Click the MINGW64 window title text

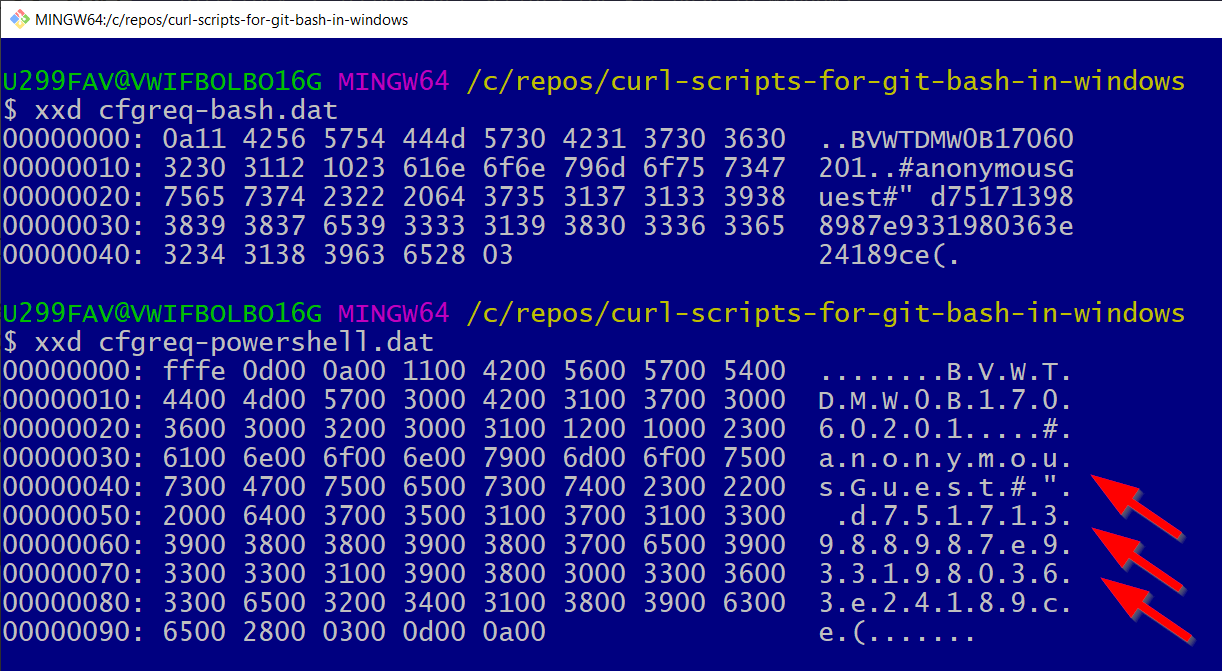click(x=222, y=19)
